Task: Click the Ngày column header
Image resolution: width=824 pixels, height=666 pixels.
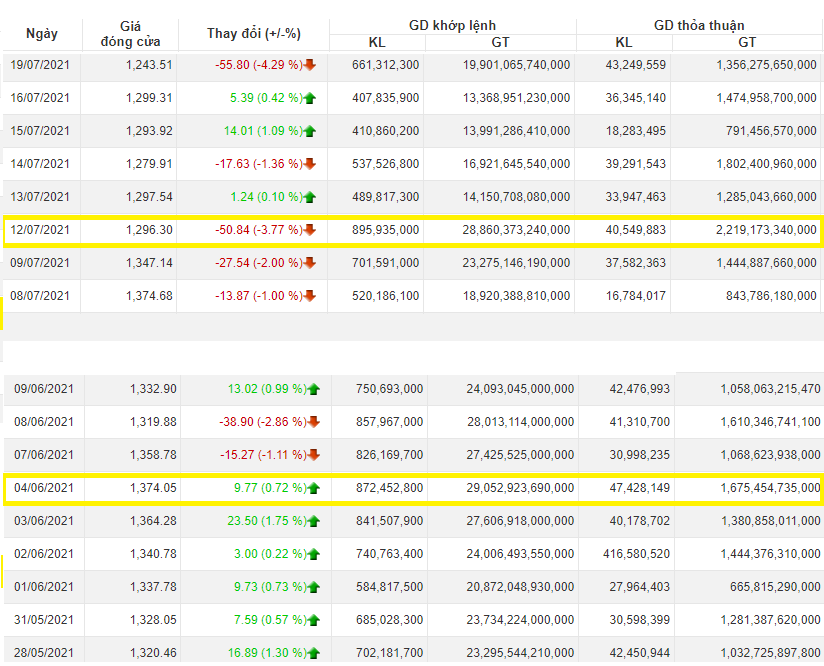Action: [x=42, y=34]
